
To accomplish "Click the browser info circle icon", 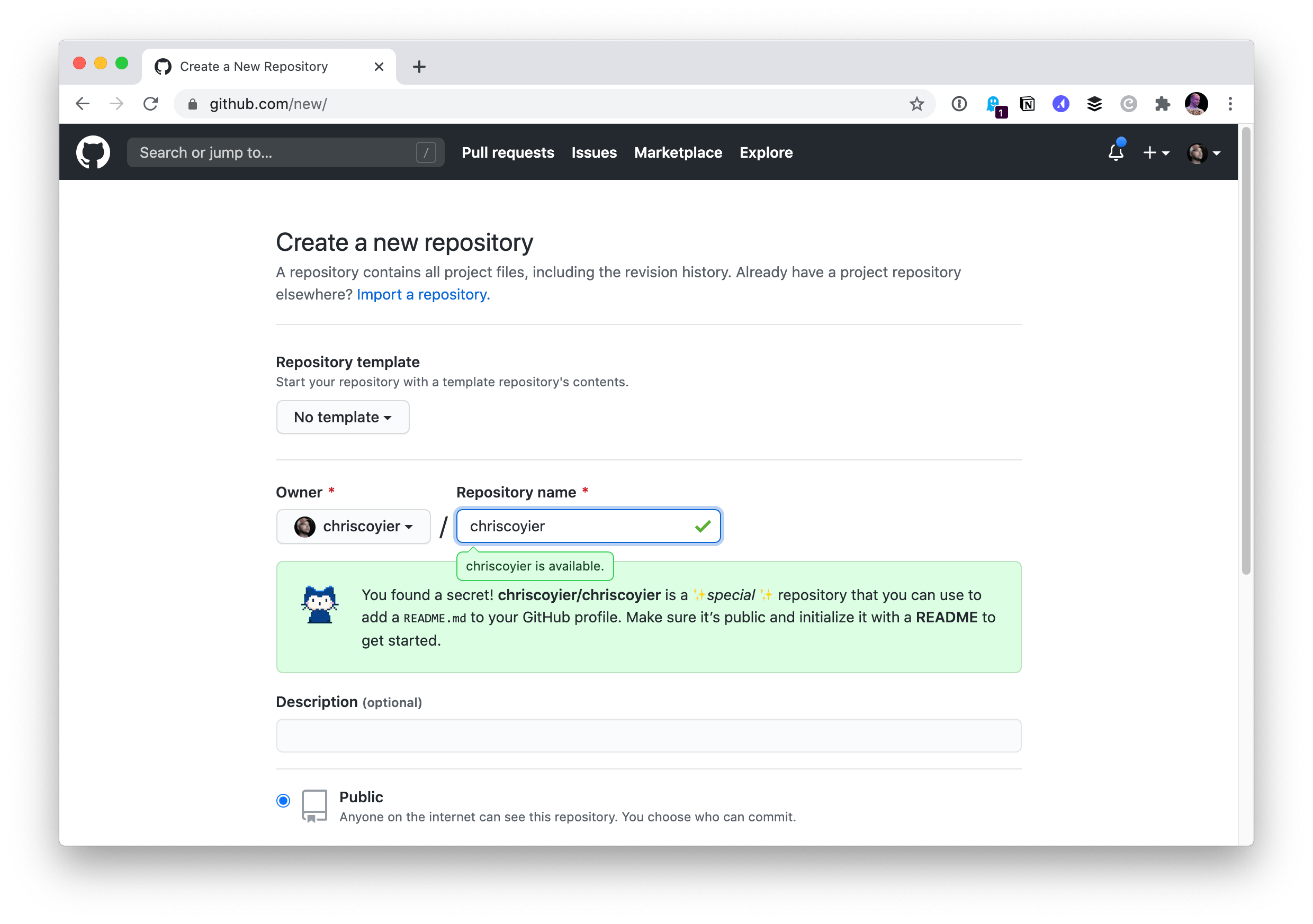I will (957, 103).
